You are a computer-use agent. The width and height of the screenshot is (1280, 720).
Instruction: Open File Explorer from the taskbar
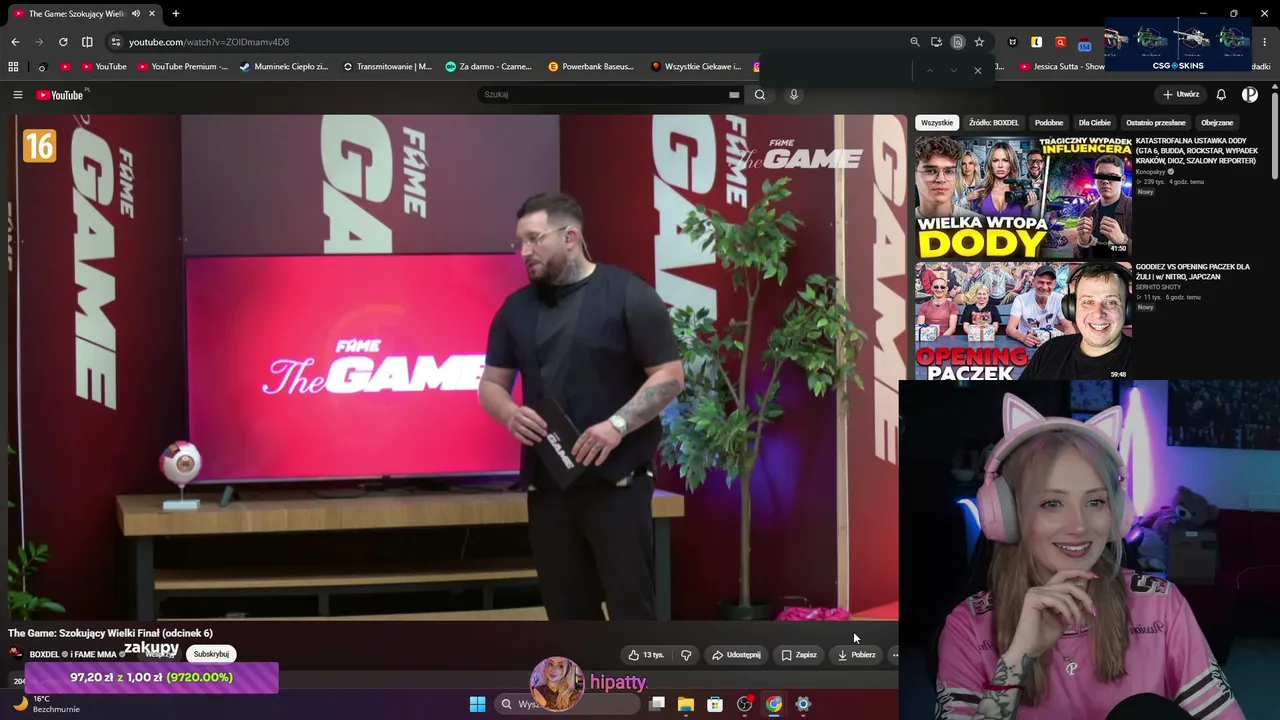click(686, 704)
